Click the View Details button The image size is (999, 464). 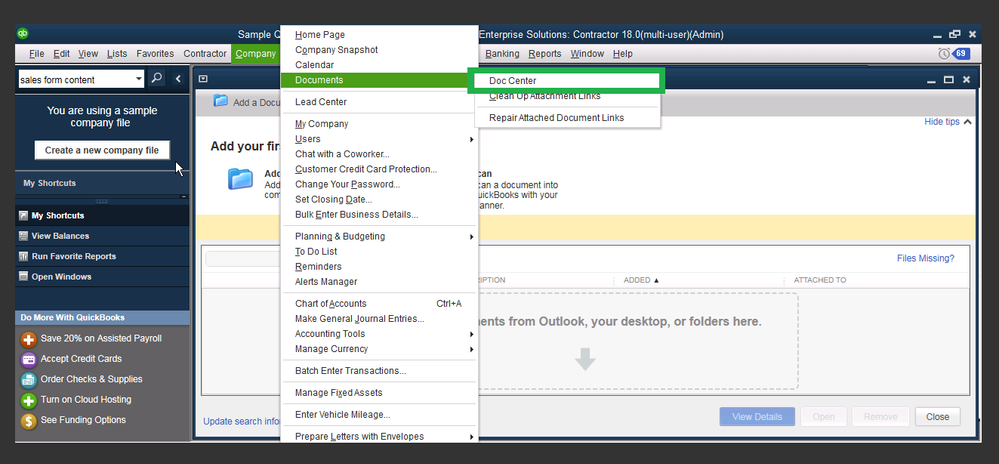point(757,417)
